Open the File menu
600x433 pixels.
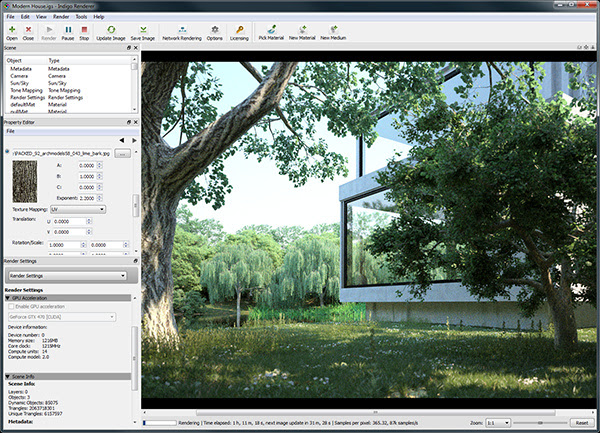10,17
